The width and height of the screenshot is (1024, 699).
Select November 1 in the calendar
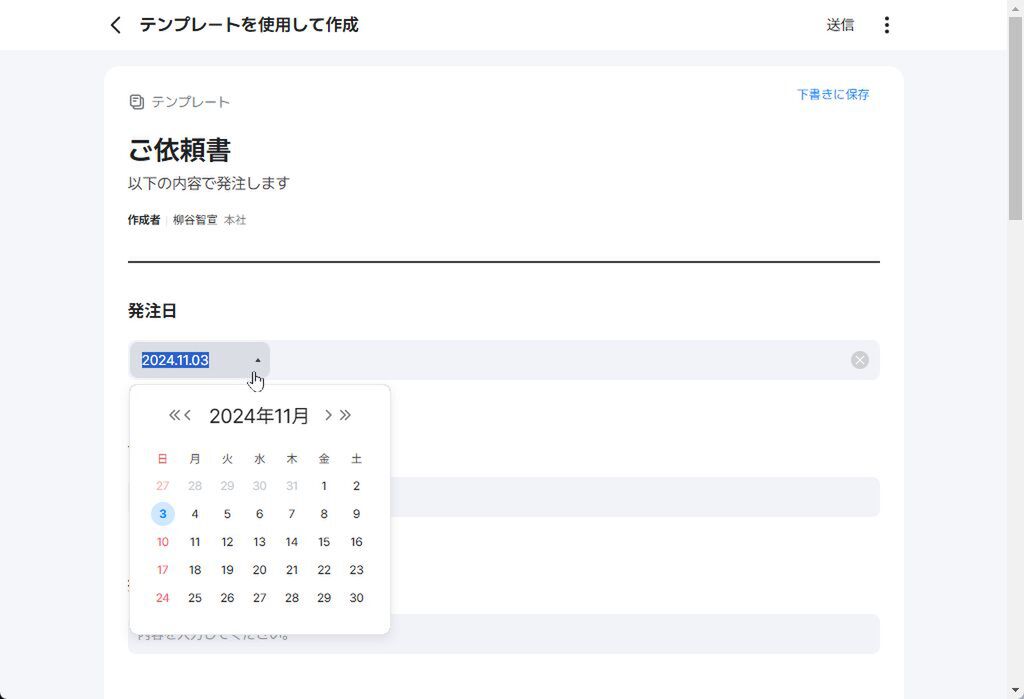[x=324, y=486]
